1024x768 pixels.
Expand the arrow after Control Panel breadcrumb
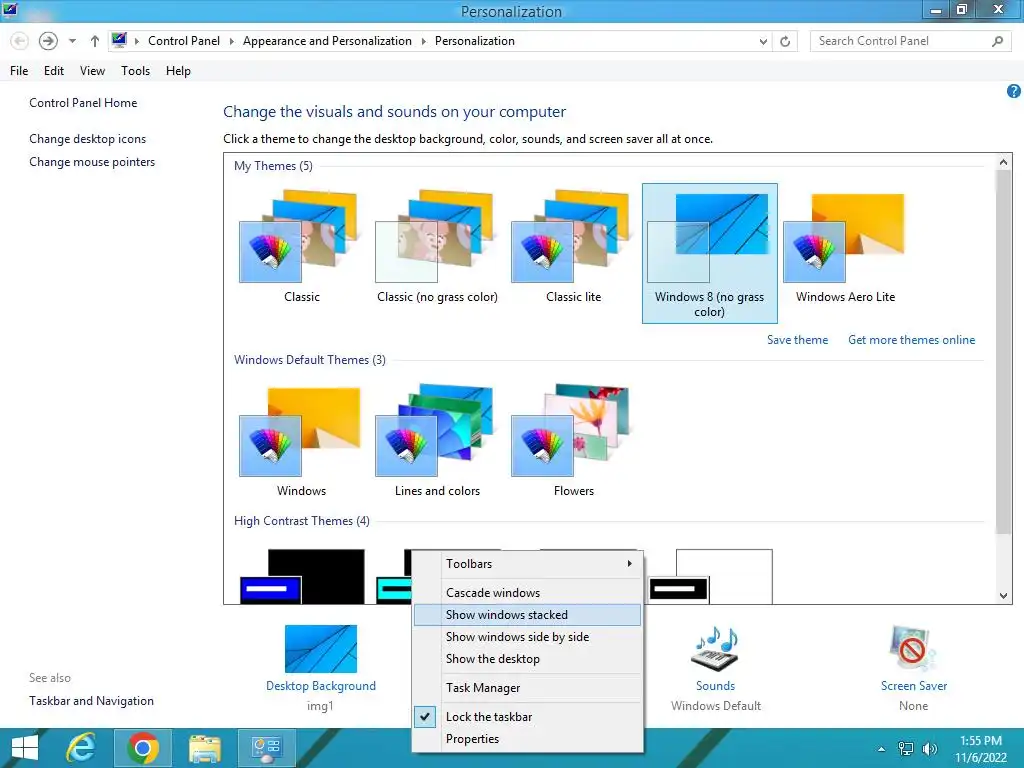pos(231,41)
